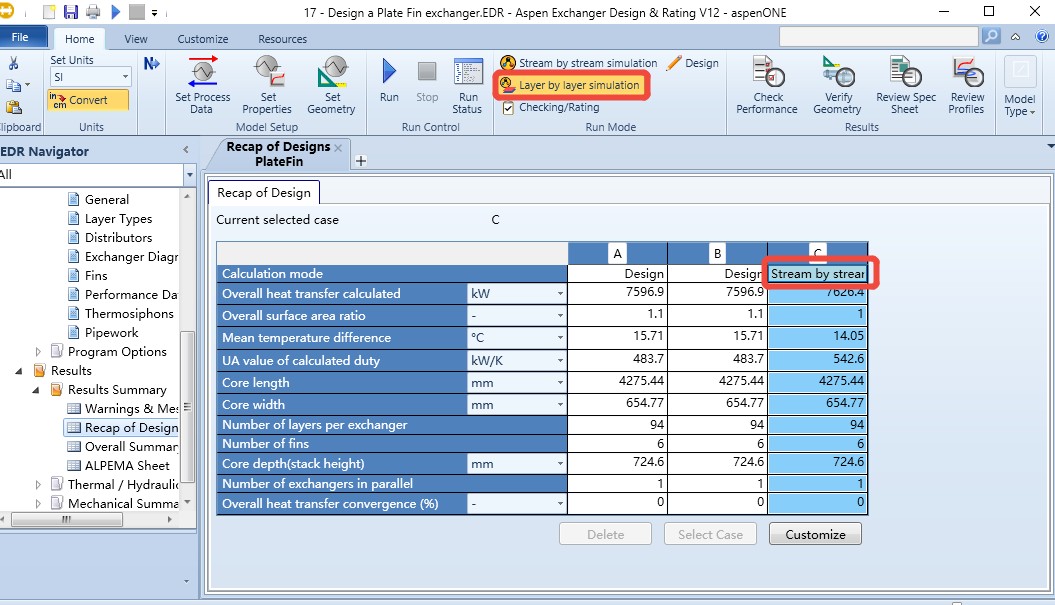Screen dimensions: 1055x605
Task: Click the ribbon search input field
Action: (878, 36)
